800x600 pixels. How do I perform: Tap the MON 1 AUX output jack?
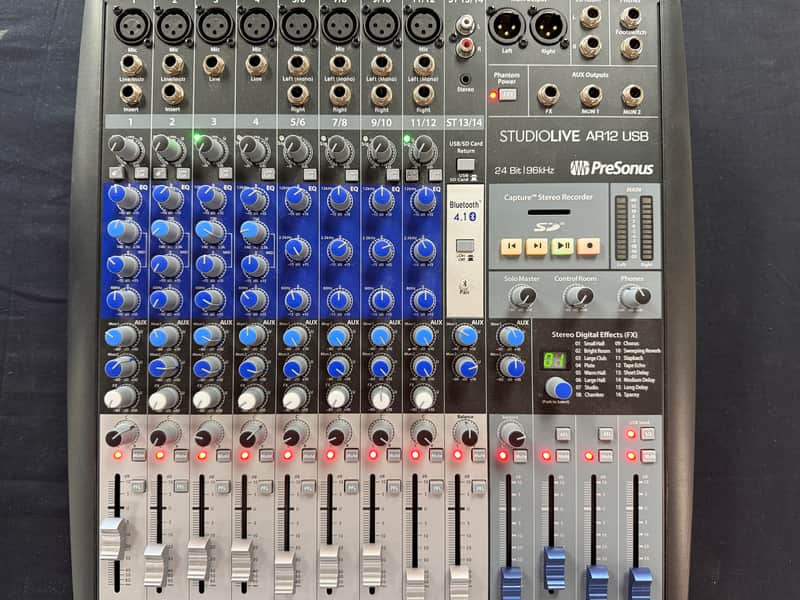pyautogui.click(x=591, y=95)
